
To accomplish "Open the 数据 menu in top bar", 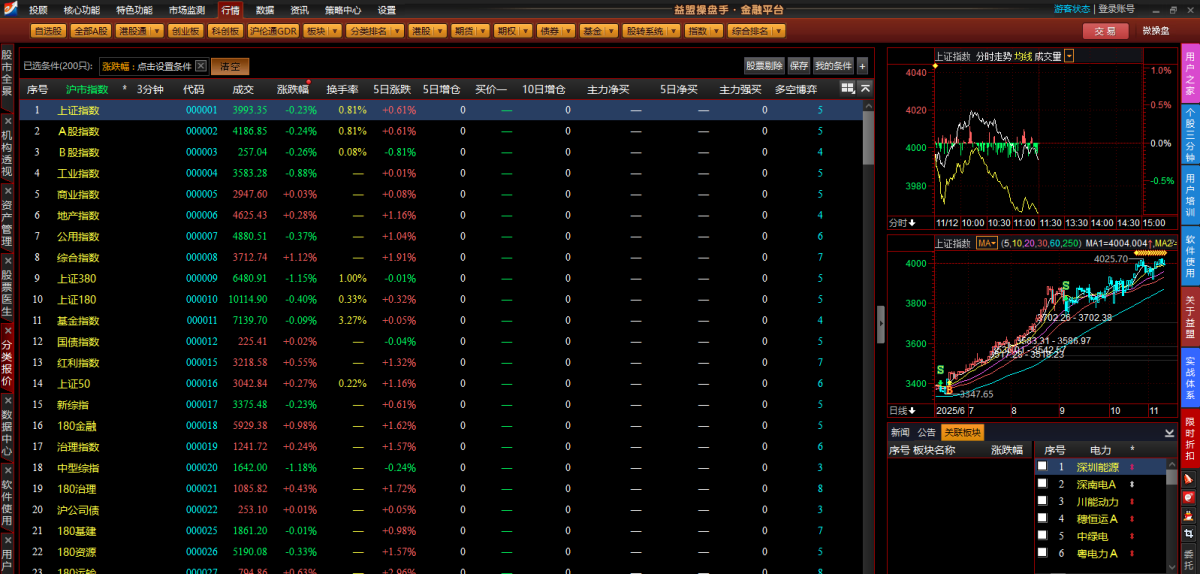I will pos(265,10).
